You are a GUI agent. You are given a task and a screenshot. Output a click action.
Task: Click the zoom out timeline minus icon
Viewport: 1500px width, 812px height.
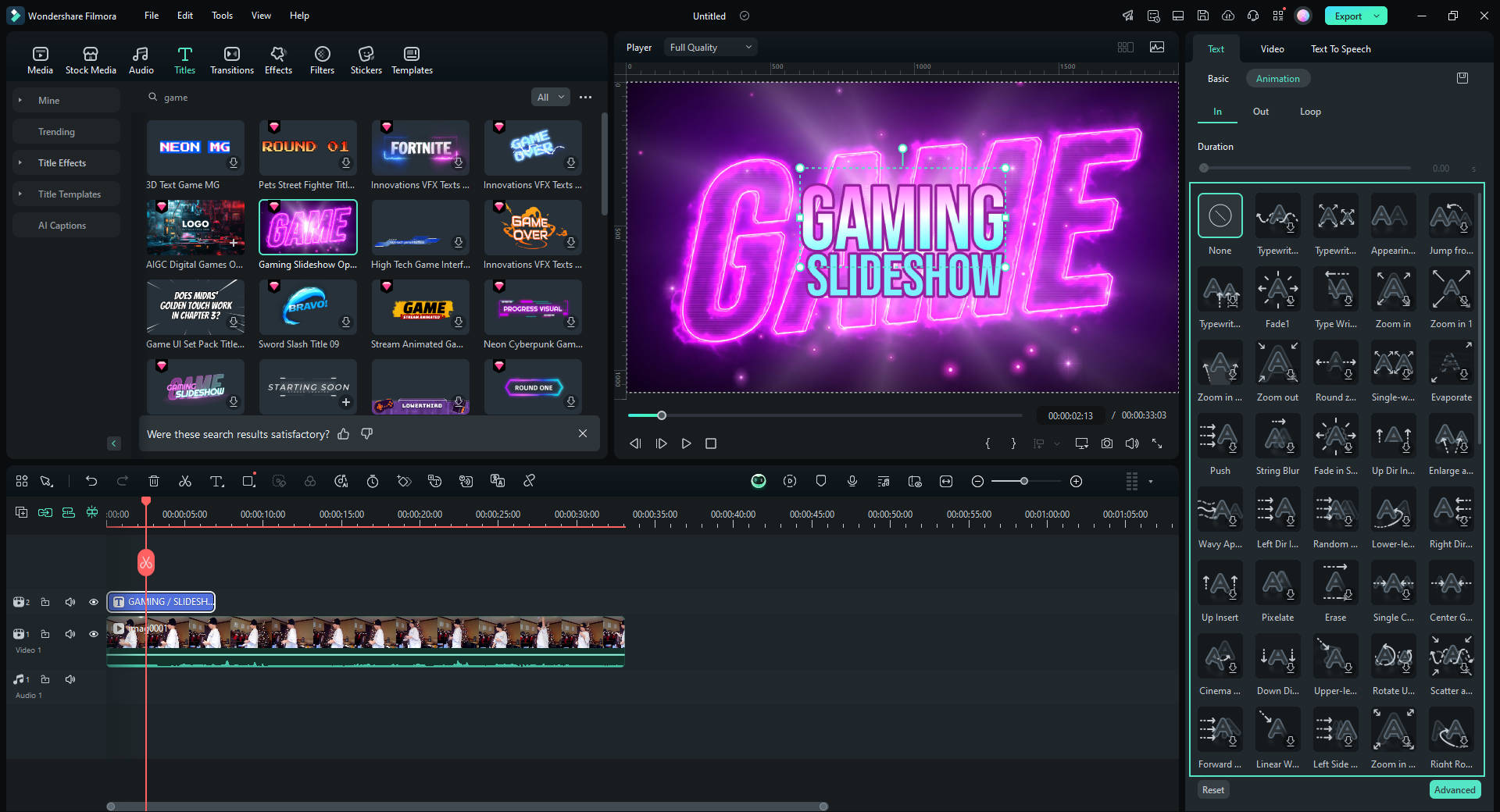[x=977, y=481]
